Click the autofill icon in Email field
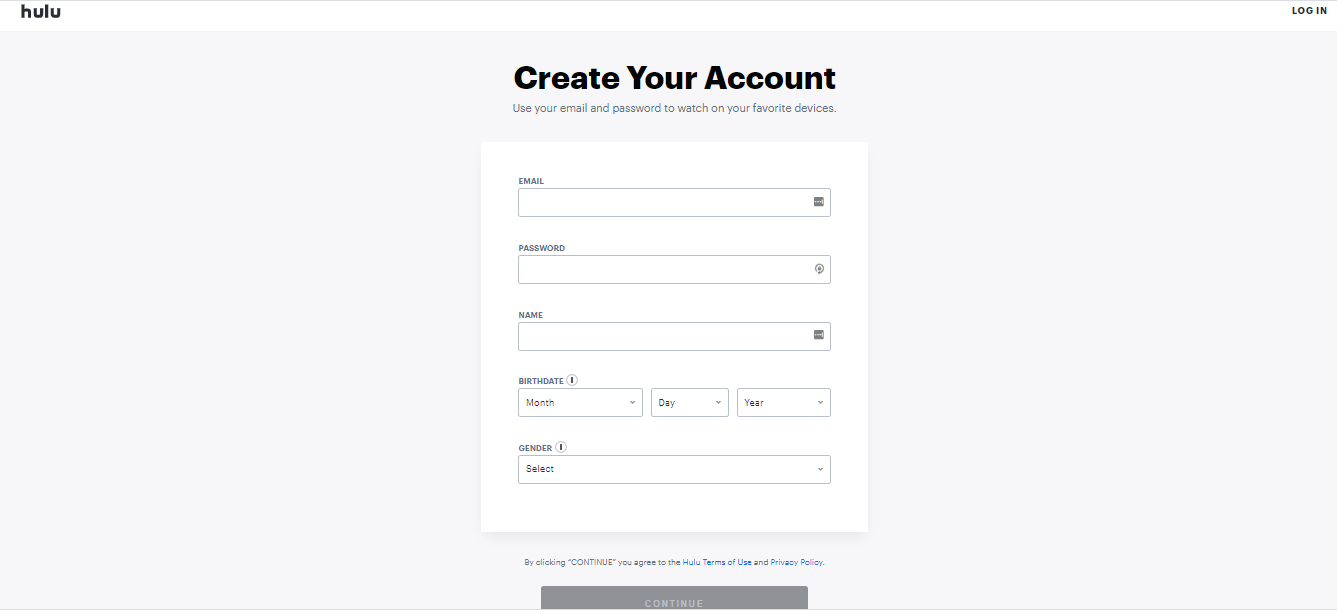The height and width of the screenshot is (614, 1337). point(819,202)
